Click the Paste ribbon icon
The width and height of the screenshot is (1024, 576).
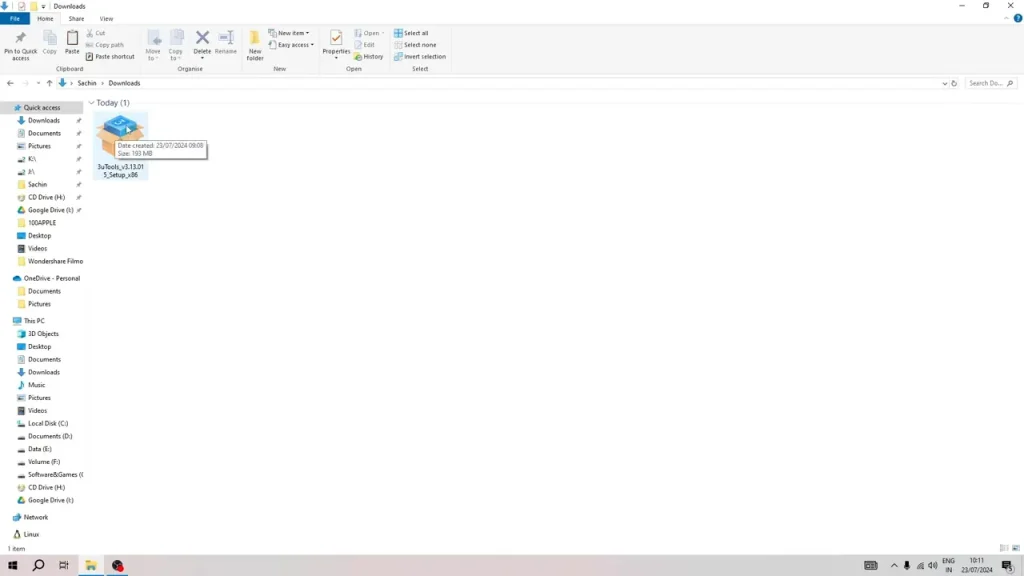(72, 43)
